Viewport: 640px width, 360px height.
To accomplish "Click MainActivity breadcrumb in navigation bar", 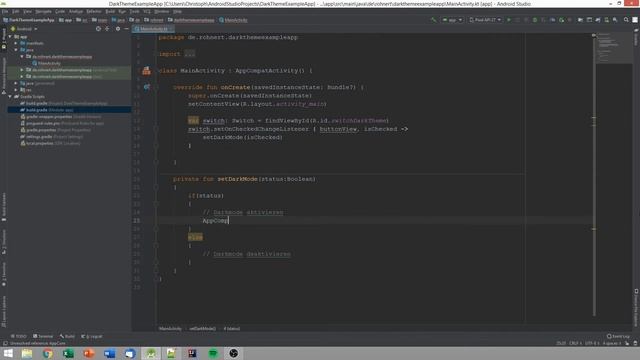I will tap(233, 20).
